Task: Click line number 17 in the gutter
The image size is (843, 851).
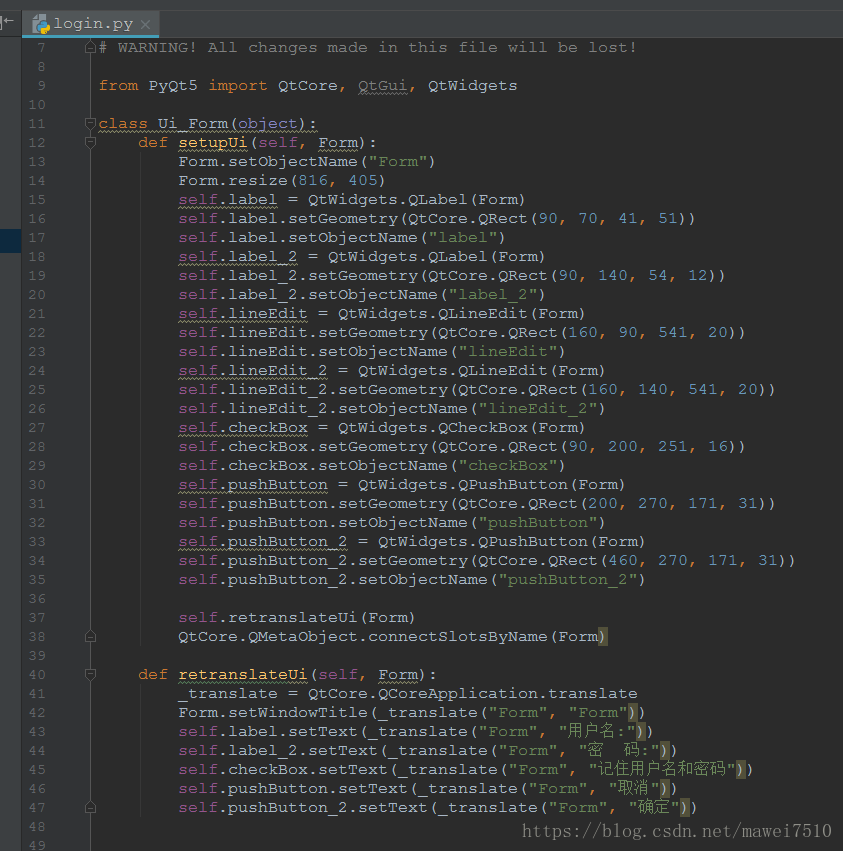Action: pyautogui.click(x=37, y=238)
